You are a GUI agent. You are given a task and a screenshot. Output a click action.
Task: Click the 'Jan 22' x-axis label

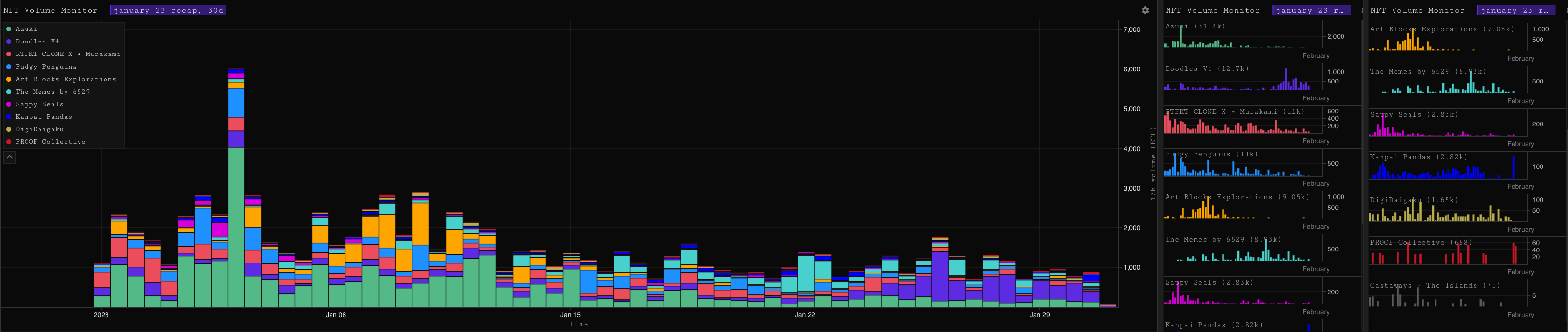coord(805,315)
